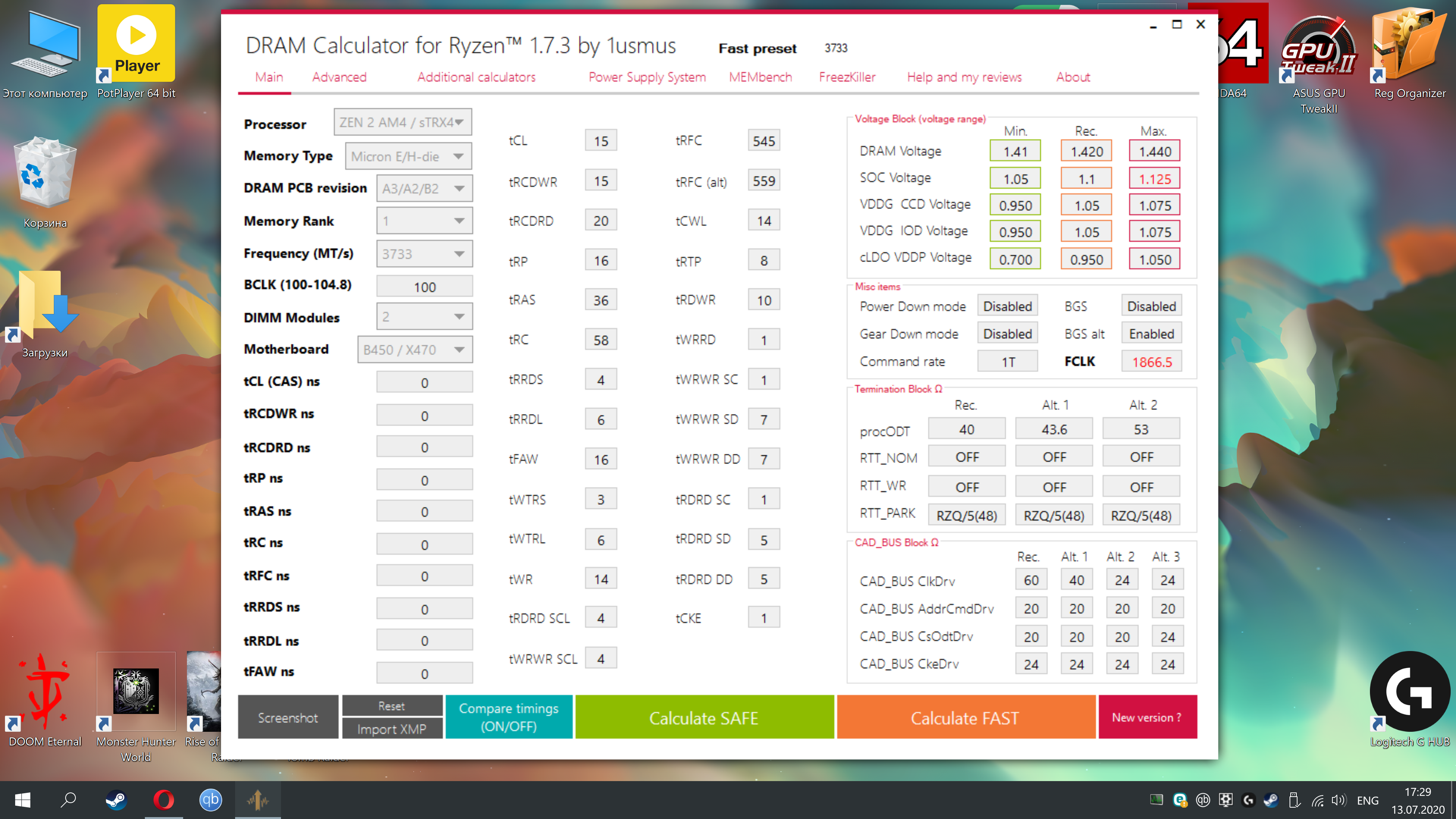The width and height of the screenshot is (1456, 819).
Task: Open the Recycle Bin (Корзина) icon
Action: tap(45, 173)
